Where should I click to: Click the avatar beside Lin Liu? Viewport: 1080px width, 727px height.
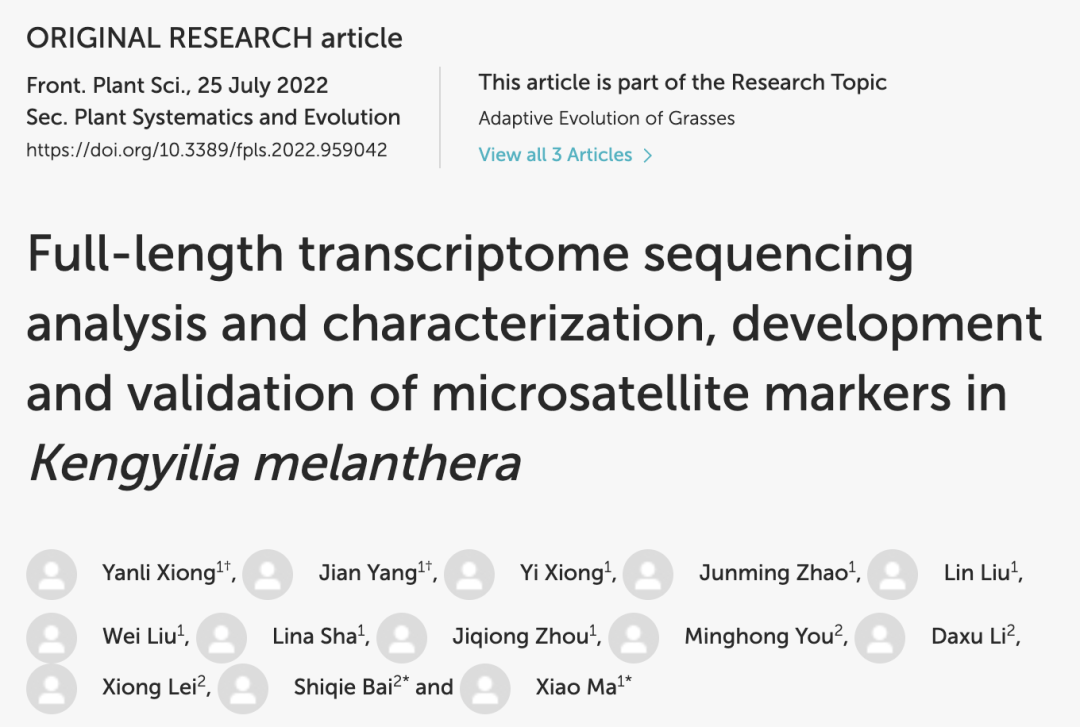[x=893, y=574]
